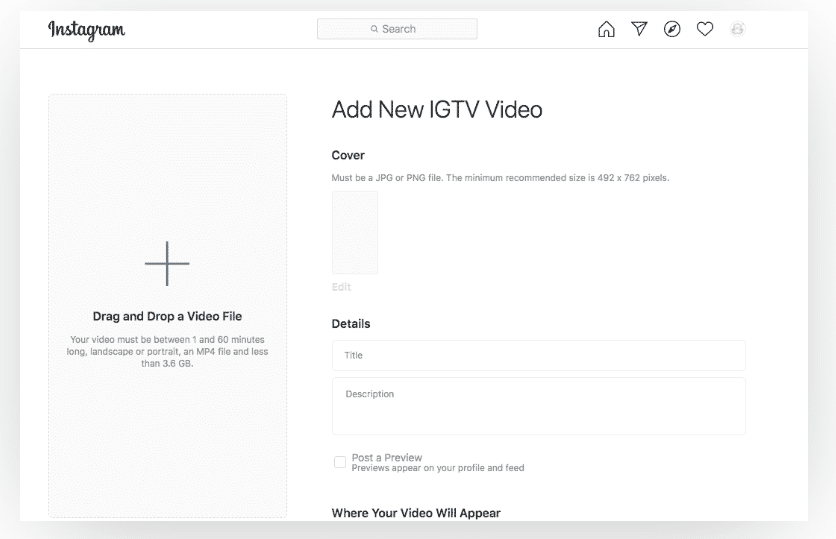Click into the Description text area

tap(538, 406)
